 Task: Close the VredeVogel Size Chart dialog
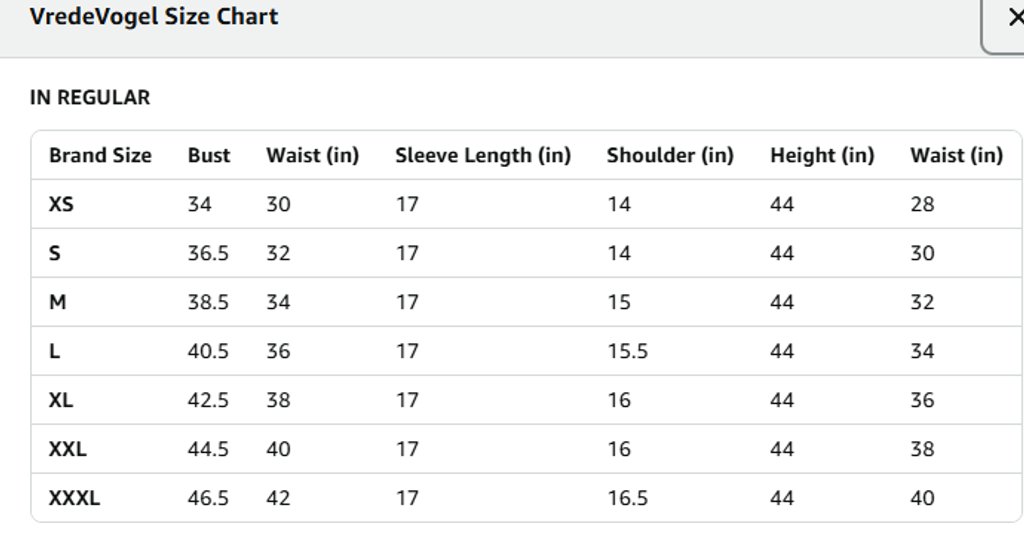[1012, 18]
